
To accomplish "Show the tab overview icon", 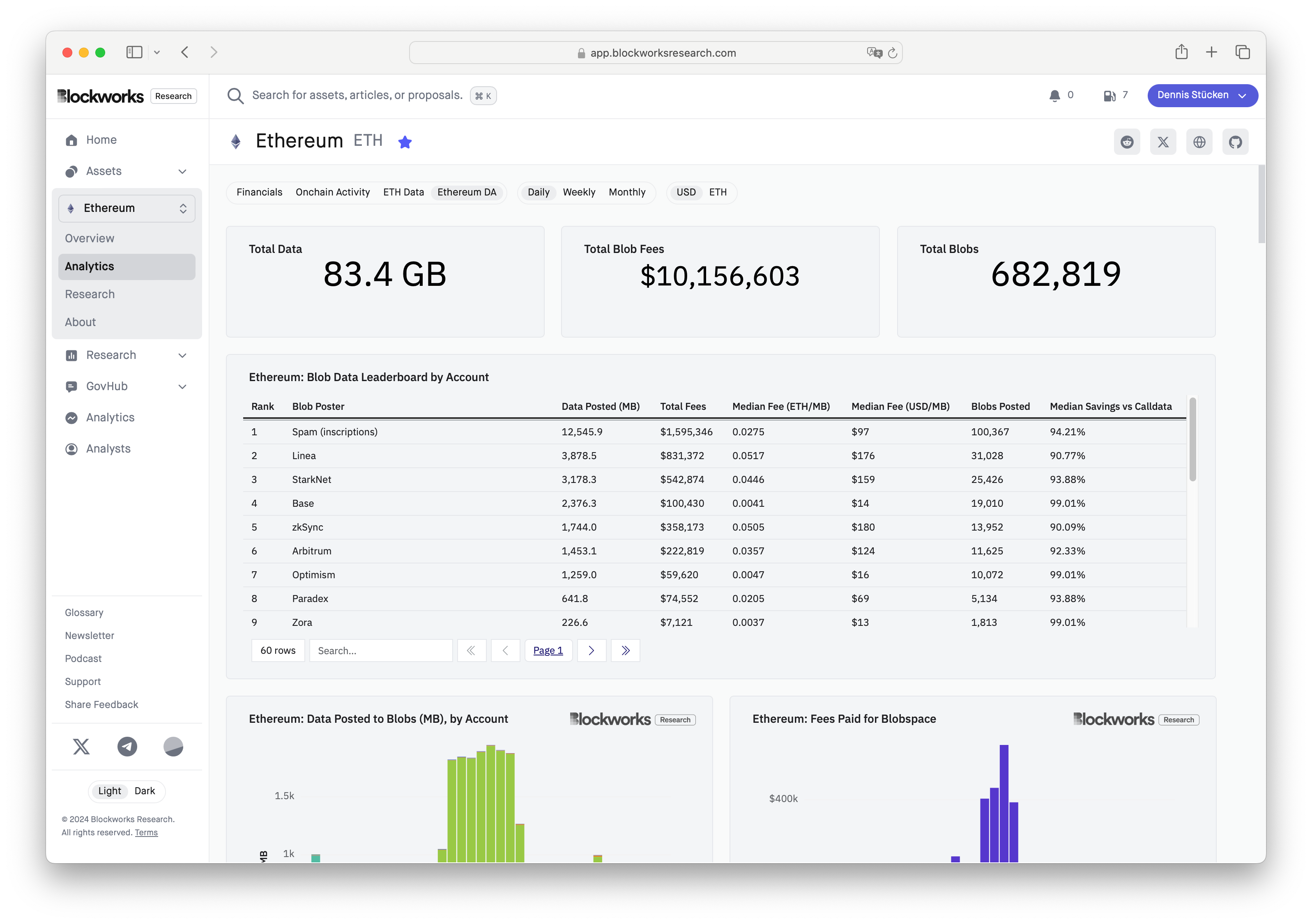I will 1242,53.
